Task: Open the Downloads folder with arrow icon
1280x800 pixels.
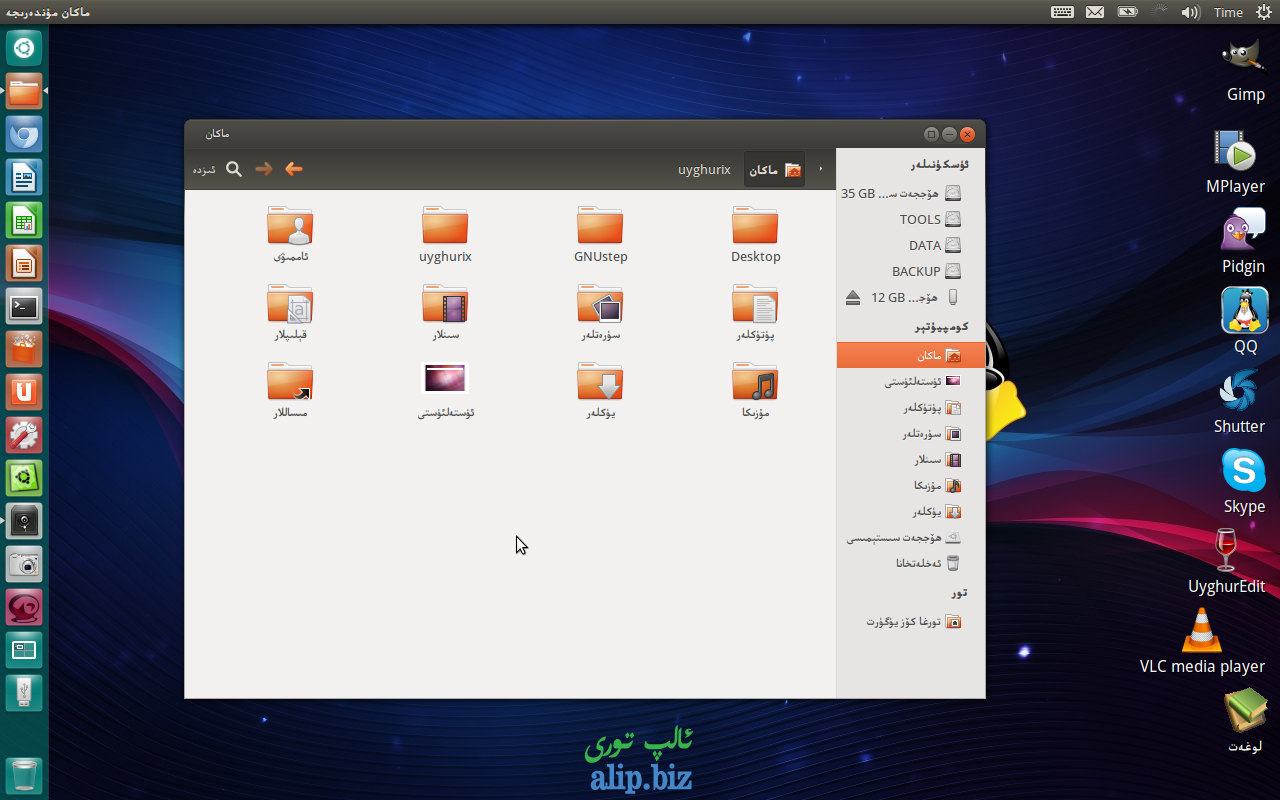Action: click(600, 390)
